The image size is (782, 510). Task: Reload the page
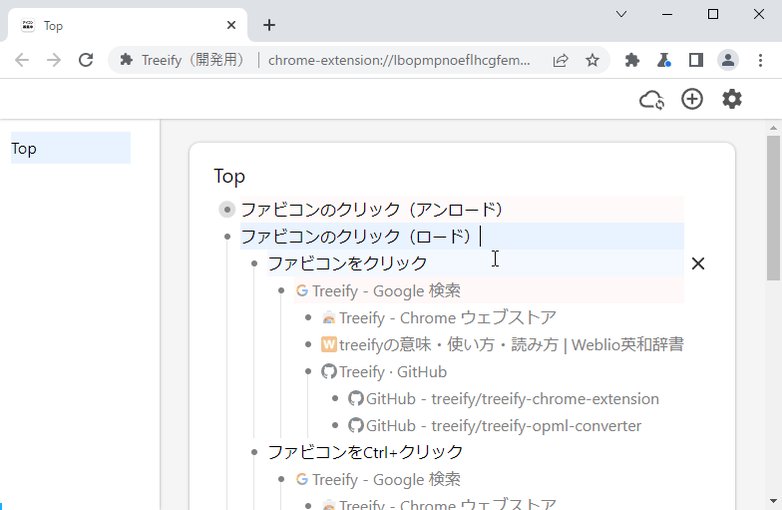coord(86,60)
